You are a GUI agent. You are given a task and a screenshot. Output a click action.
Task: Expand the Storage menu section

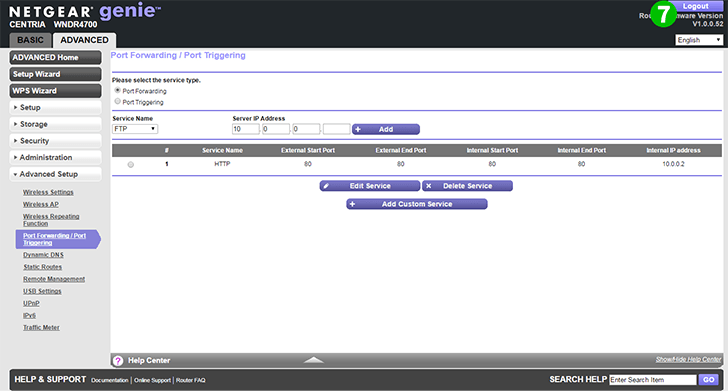click(x=55, y=124)
